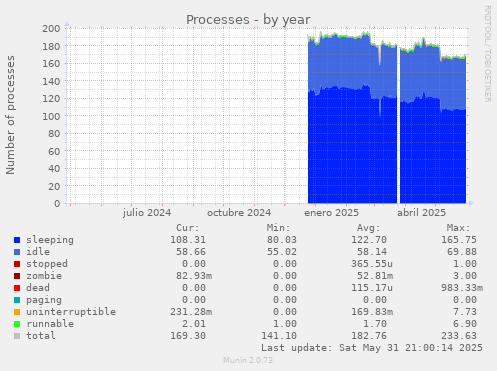
Task: Click the total legend color swatch
Action: (x=17, y=336)
